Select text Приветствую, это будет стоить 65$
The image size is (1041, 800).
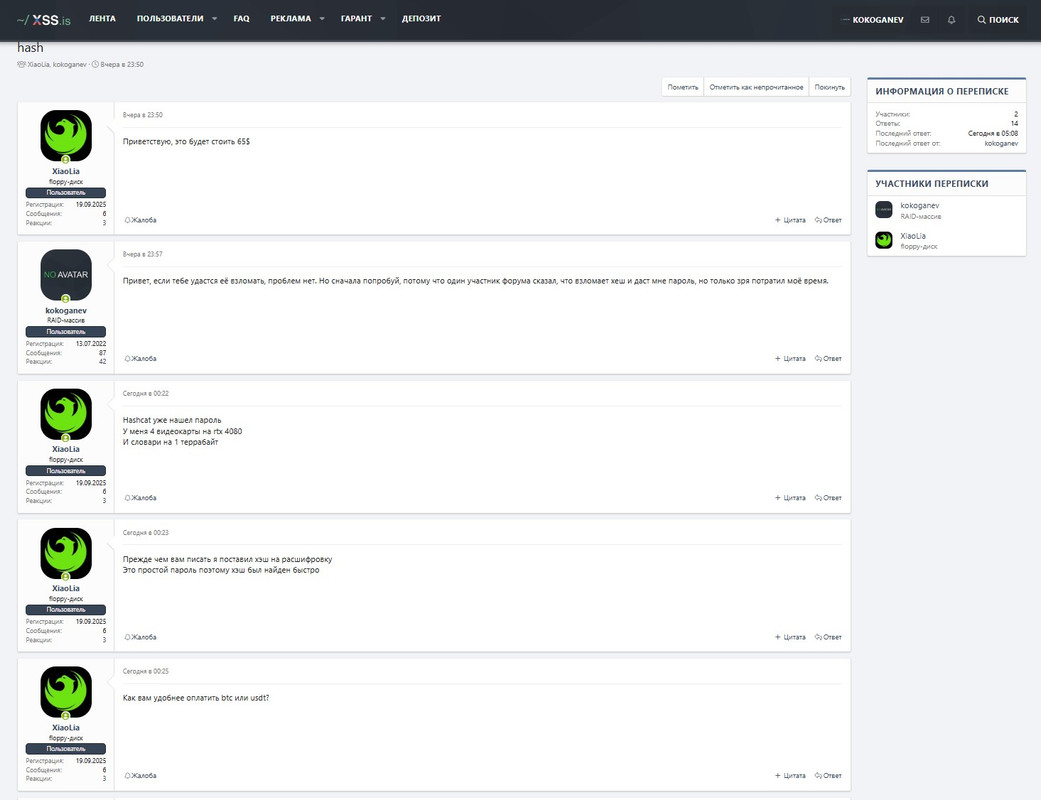click(187, 141)
